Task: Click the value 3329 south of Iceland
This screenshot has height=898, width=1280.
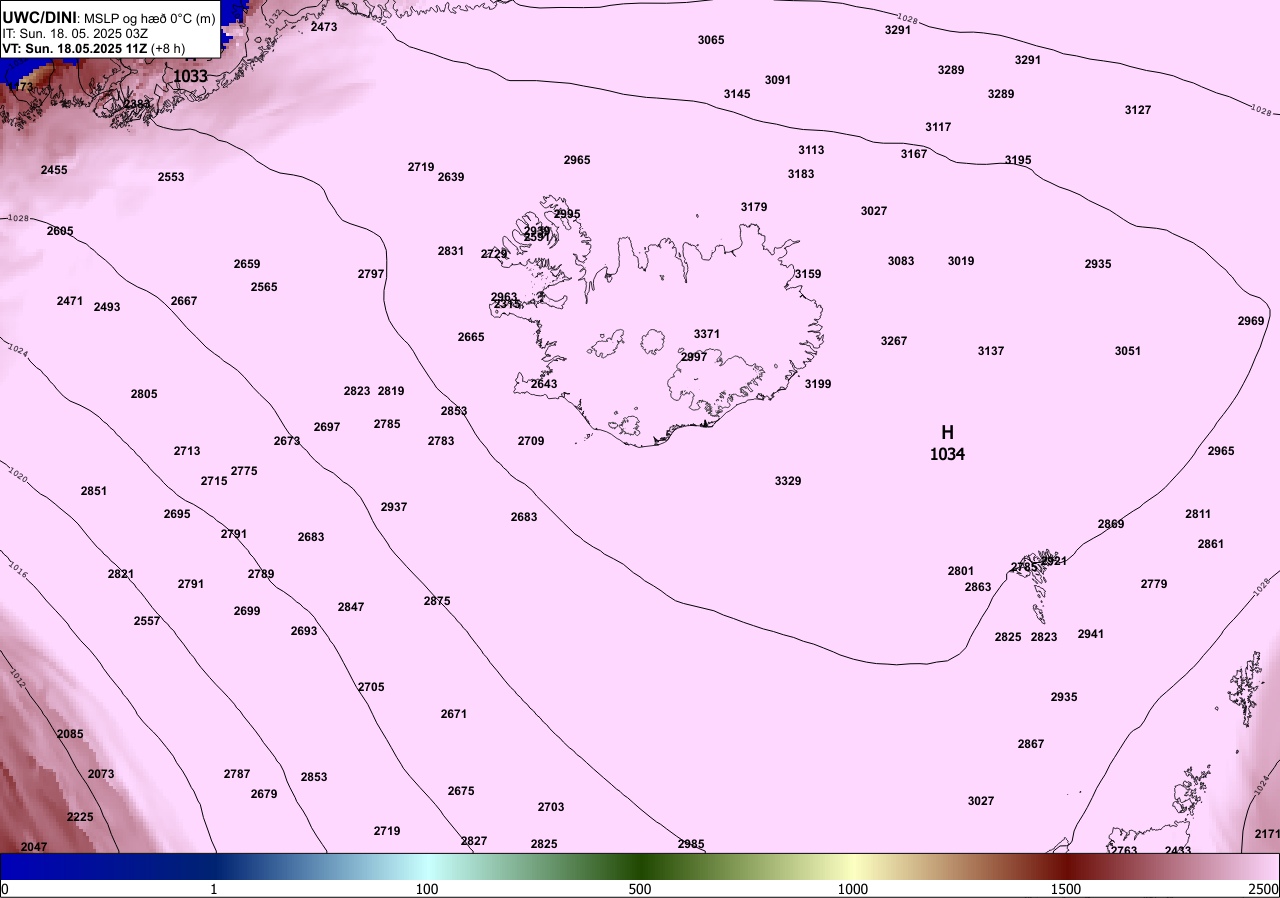Action: [788, 481]
